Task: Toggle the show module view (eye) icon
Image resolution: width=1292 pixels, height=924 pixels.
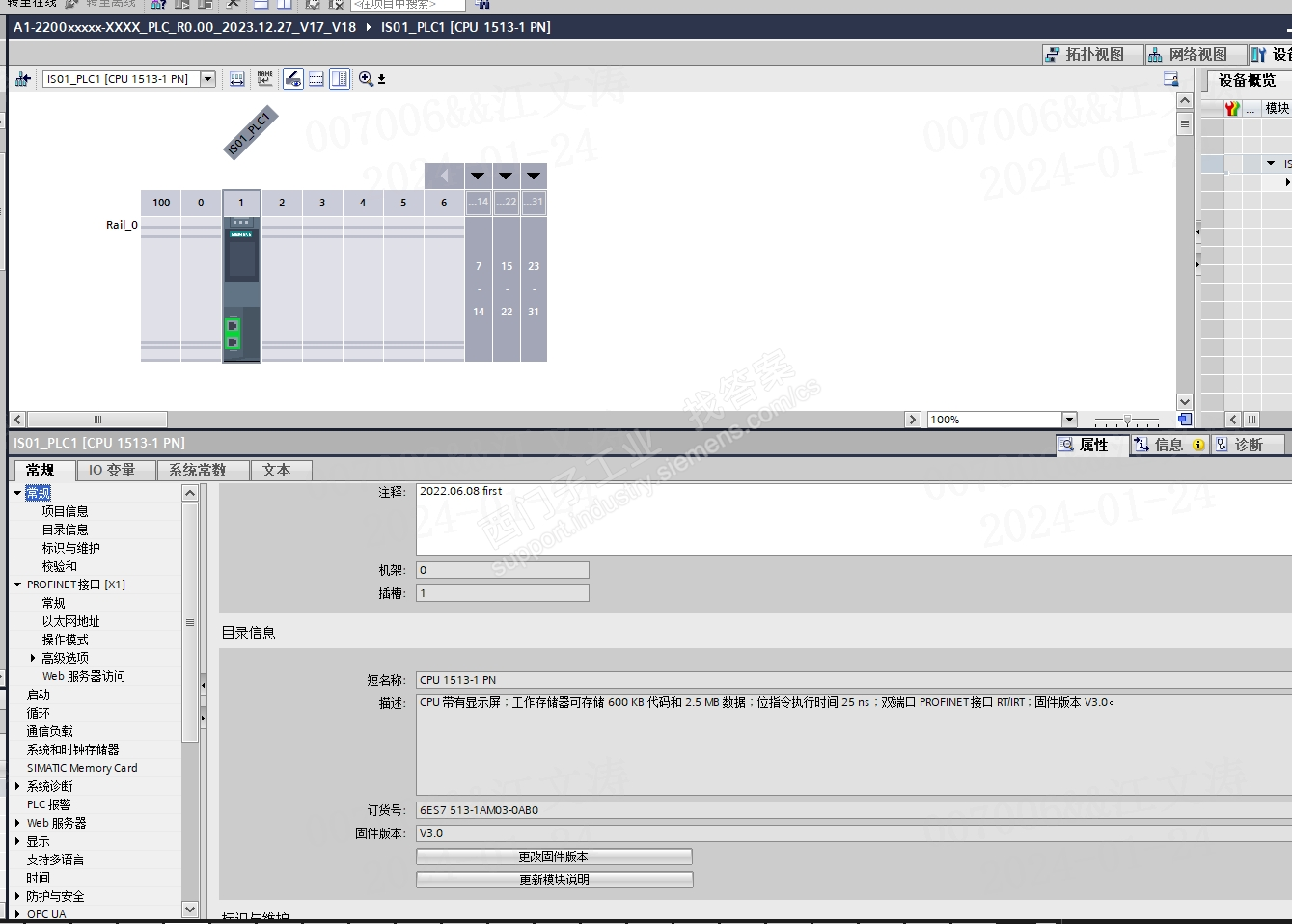Action: [x=293, y=79]
